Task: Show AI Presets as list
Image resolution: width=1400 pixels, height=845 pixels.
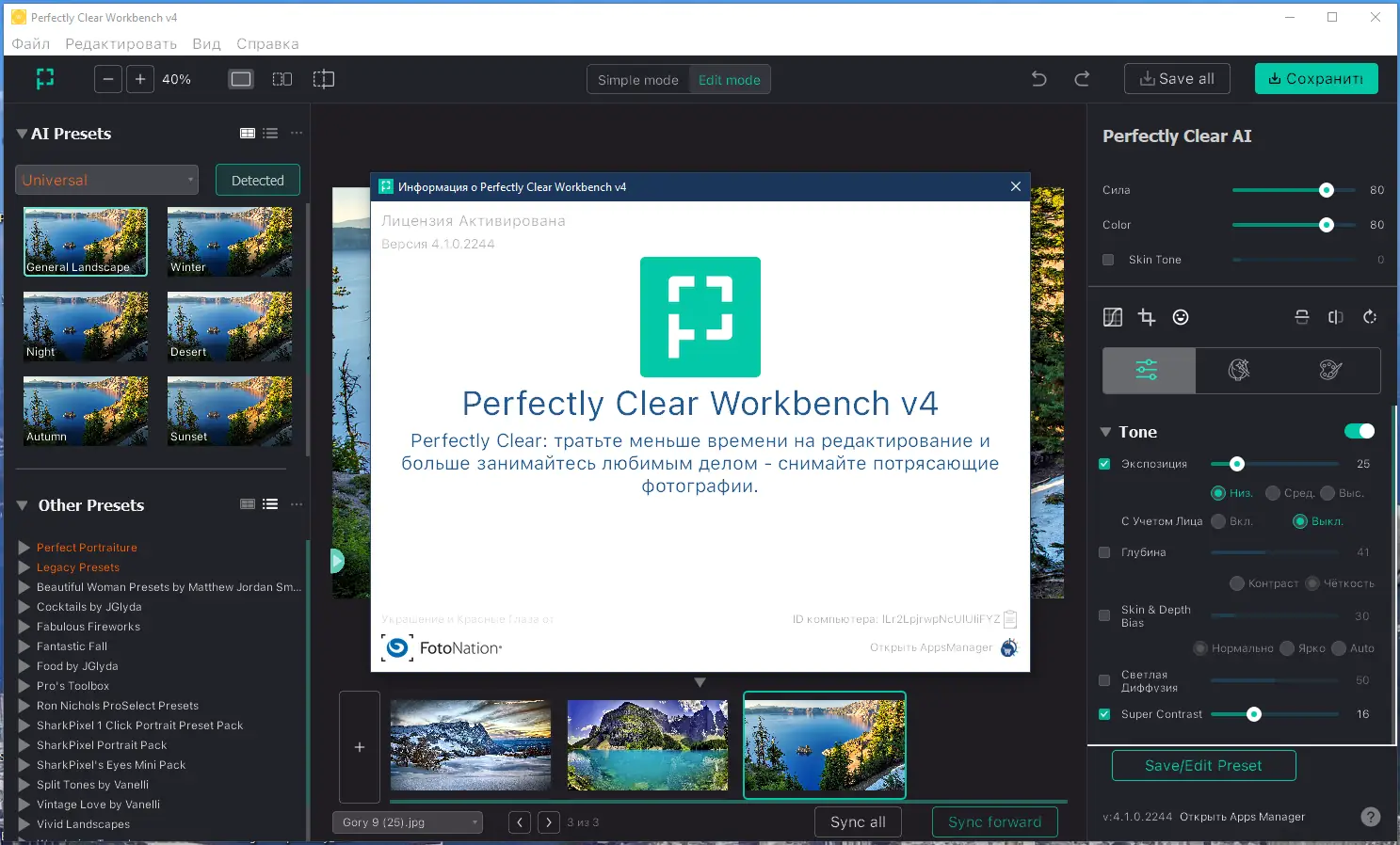Action: coord(270,134)
